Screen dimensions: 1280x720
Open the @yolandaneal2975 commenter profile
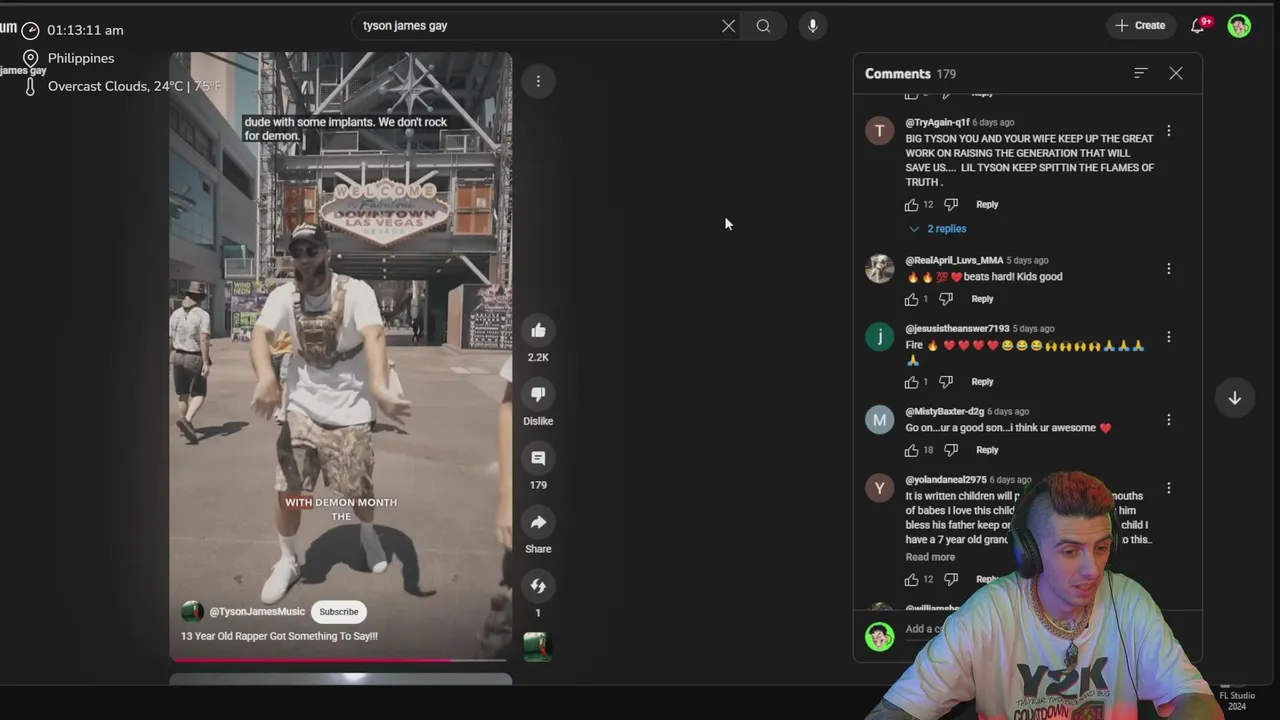tap(946, 480)
